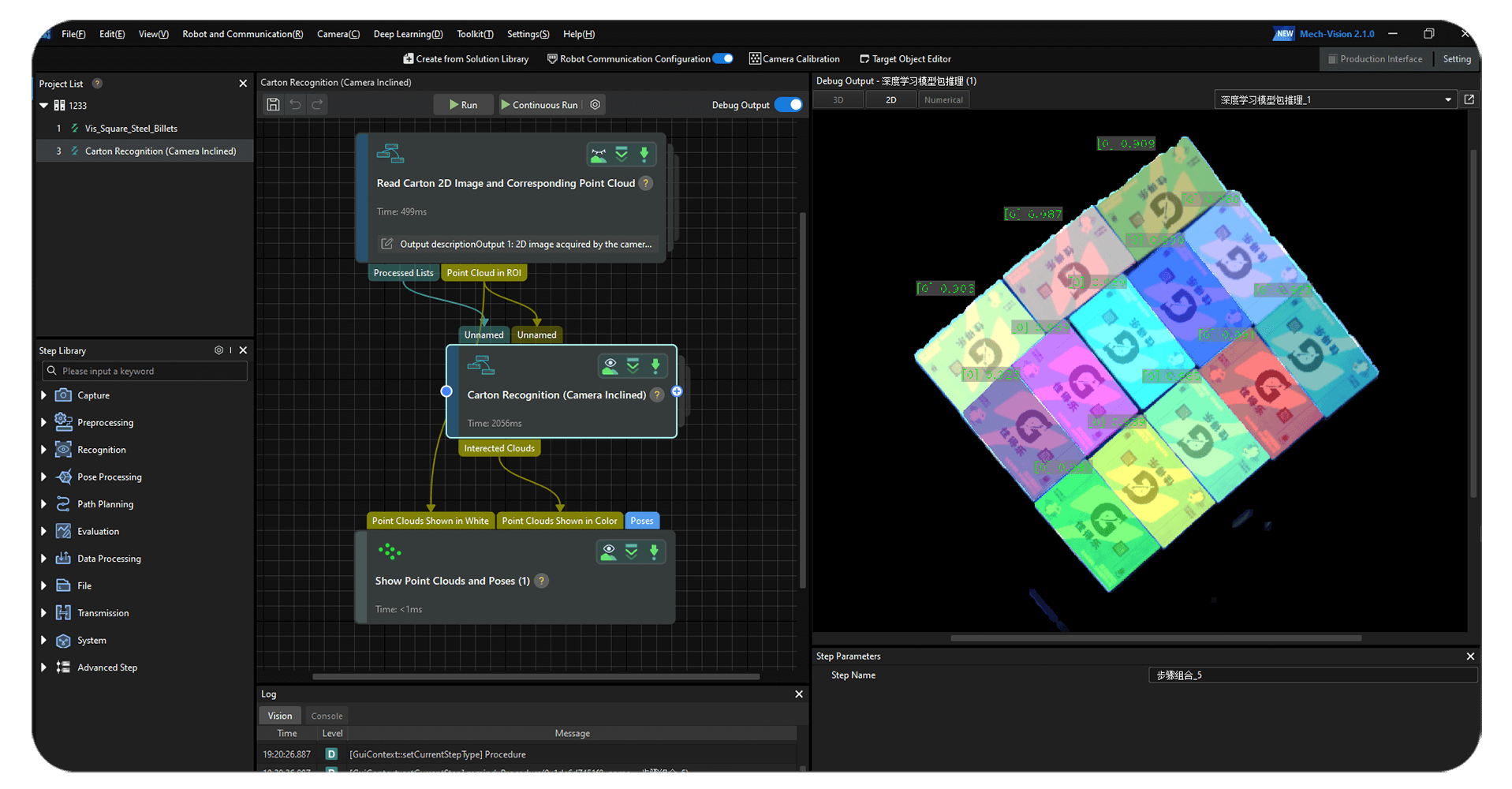
Task: Click run-step arrow on Show Point Clouds step
Action: 654,552
